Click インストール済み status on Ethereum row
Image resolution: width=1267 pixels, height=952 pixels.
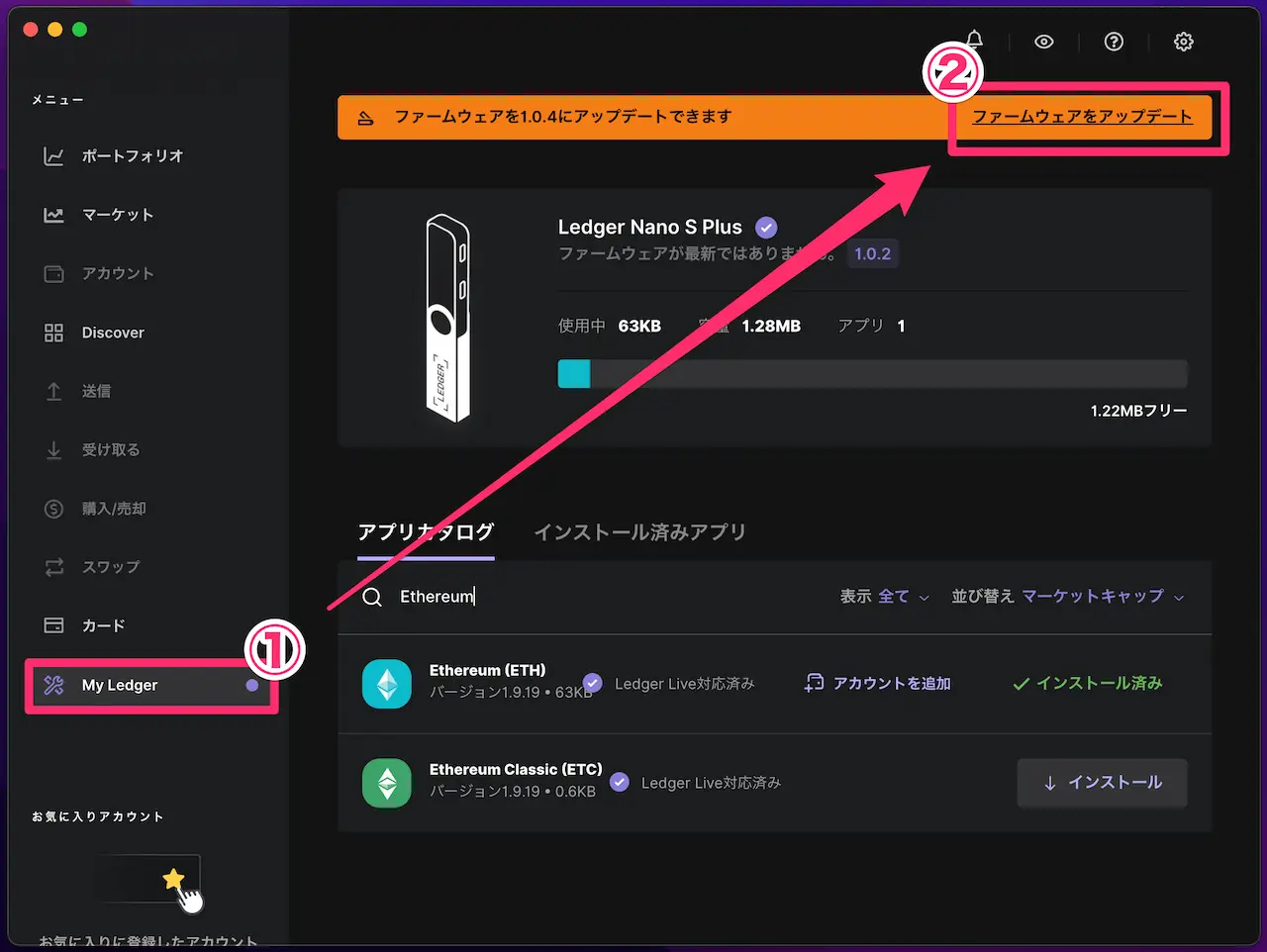(x=1087, y=684)
